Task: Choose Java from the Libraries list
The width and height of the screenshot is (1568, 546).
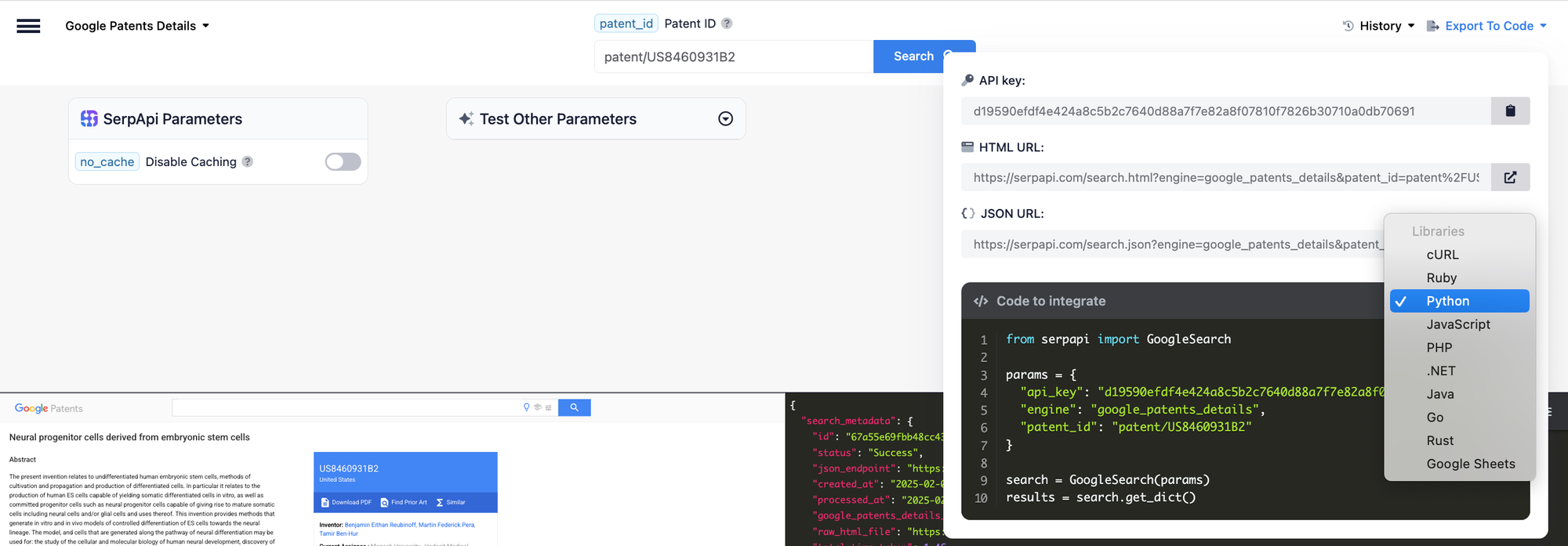Action: click(x=1460, y=394)
